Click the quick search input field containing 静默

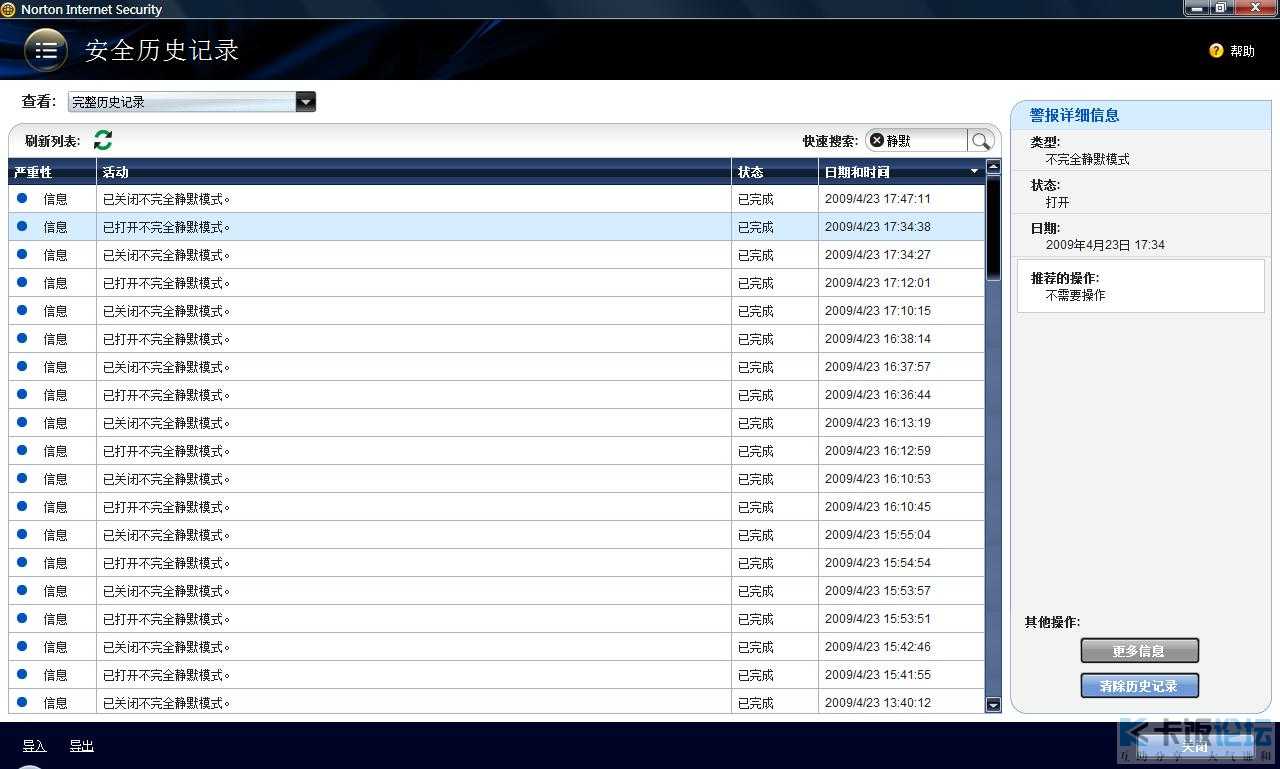pyautogui.click(x=926, y=141)
